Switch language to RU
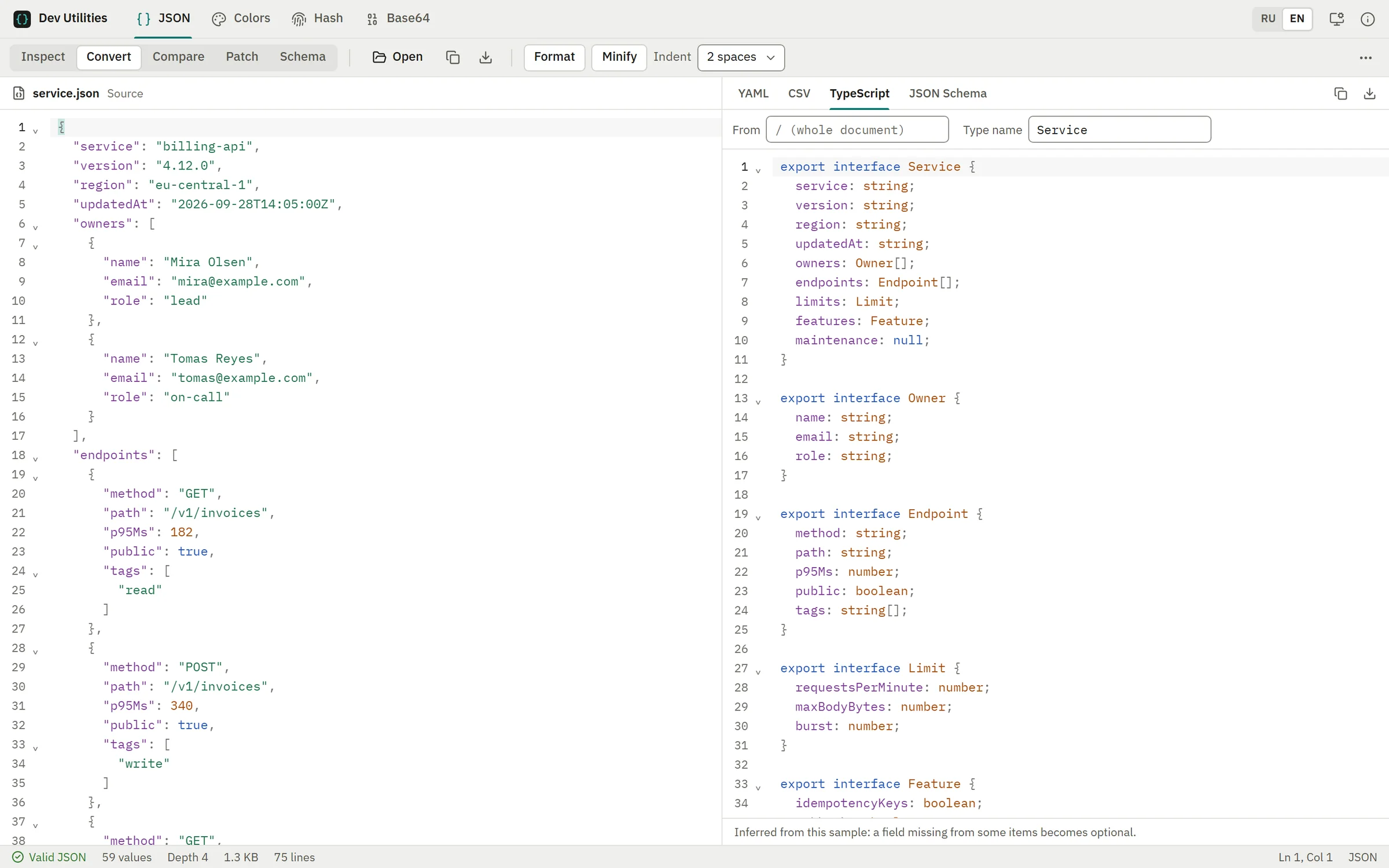This screenshot has height=868, width=1389. pos(1268,19)
